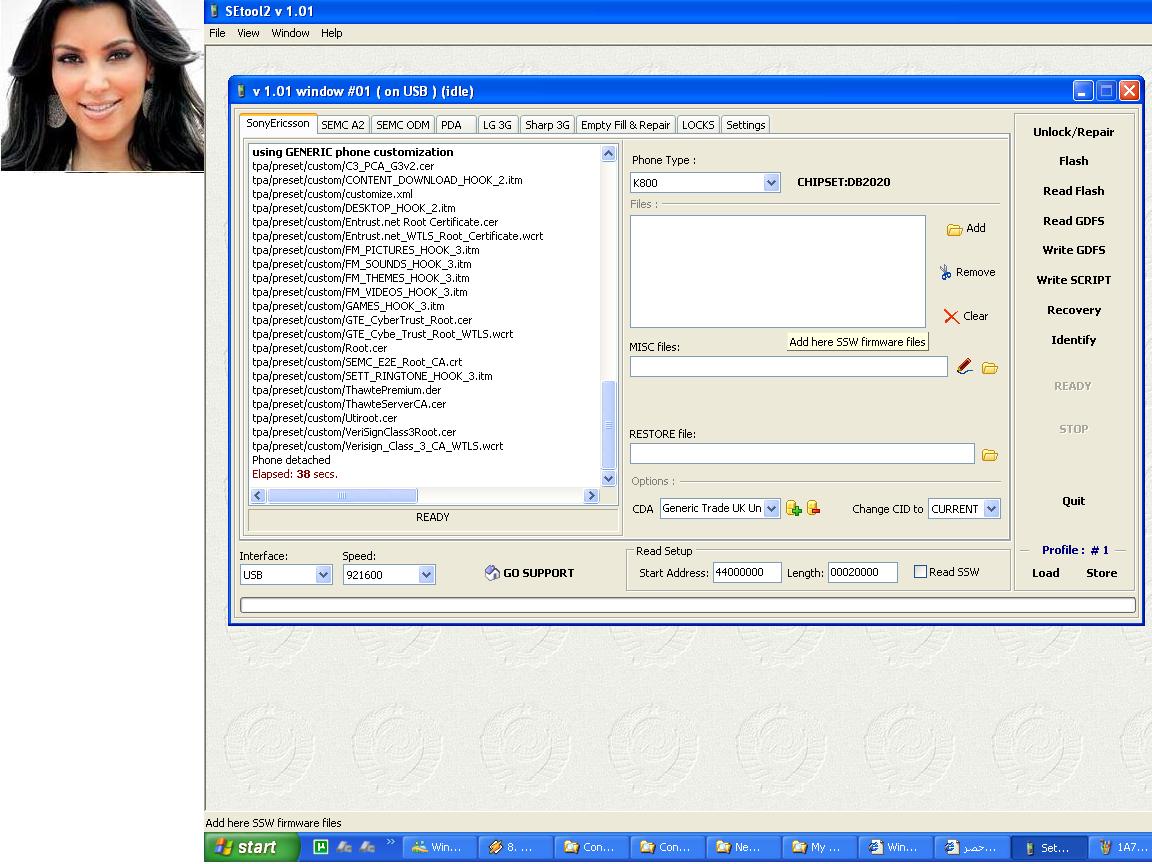
Task: Switch to the LG 3G tab
Action: [x=497, y=125]
